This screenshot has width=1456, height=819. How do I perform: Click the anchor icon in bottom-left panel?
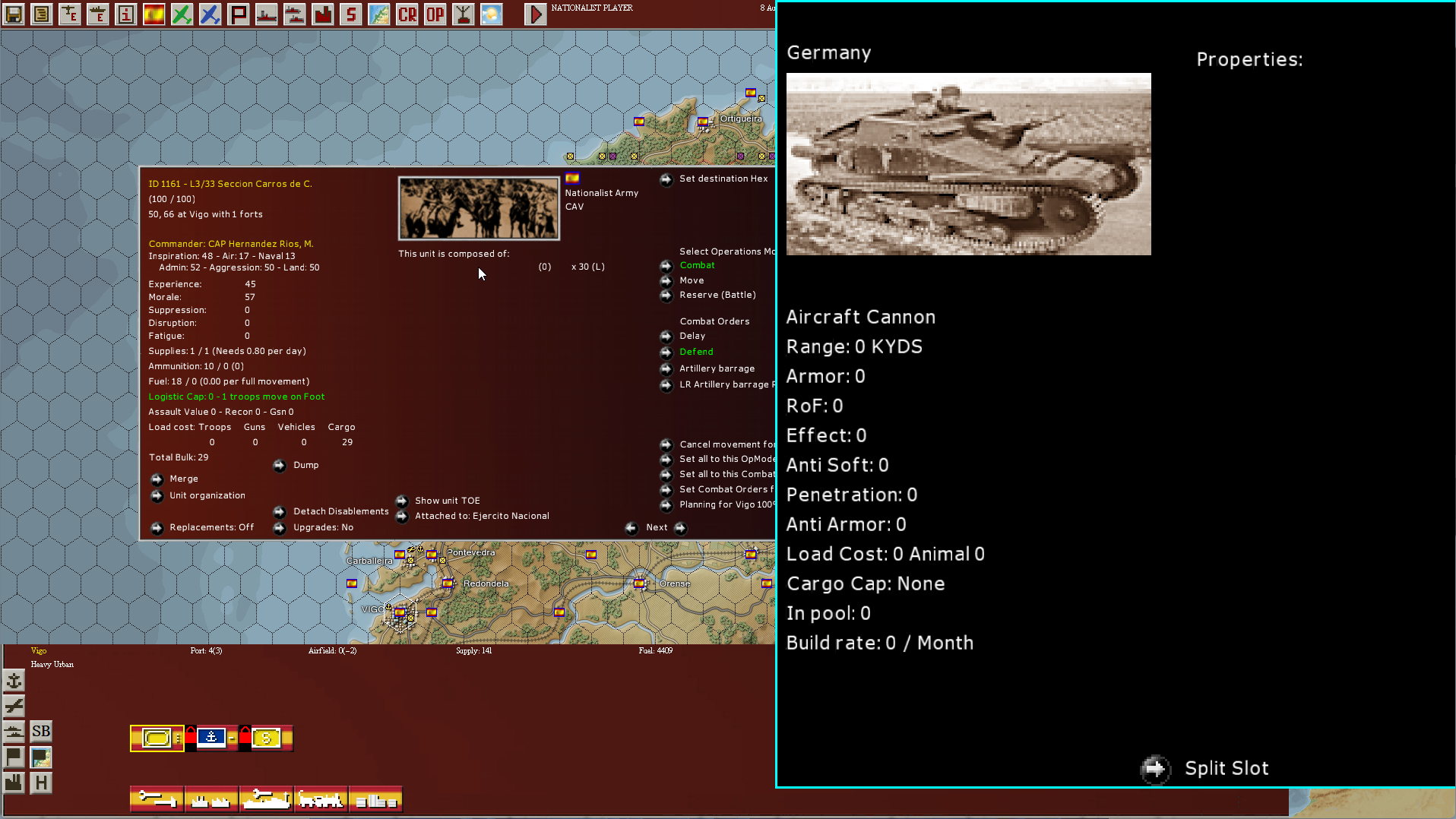click(14, 680)
